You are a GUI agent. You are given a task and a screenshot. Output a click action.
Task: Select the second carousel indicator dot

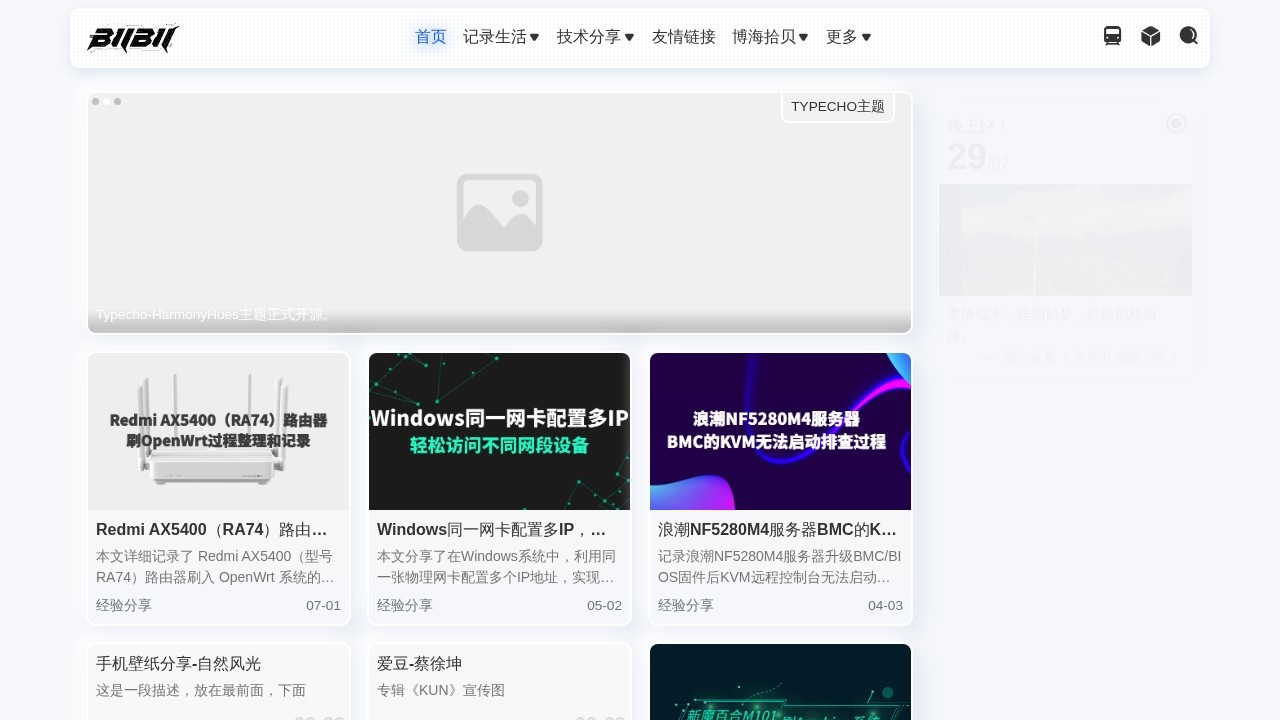pos(107,102)
